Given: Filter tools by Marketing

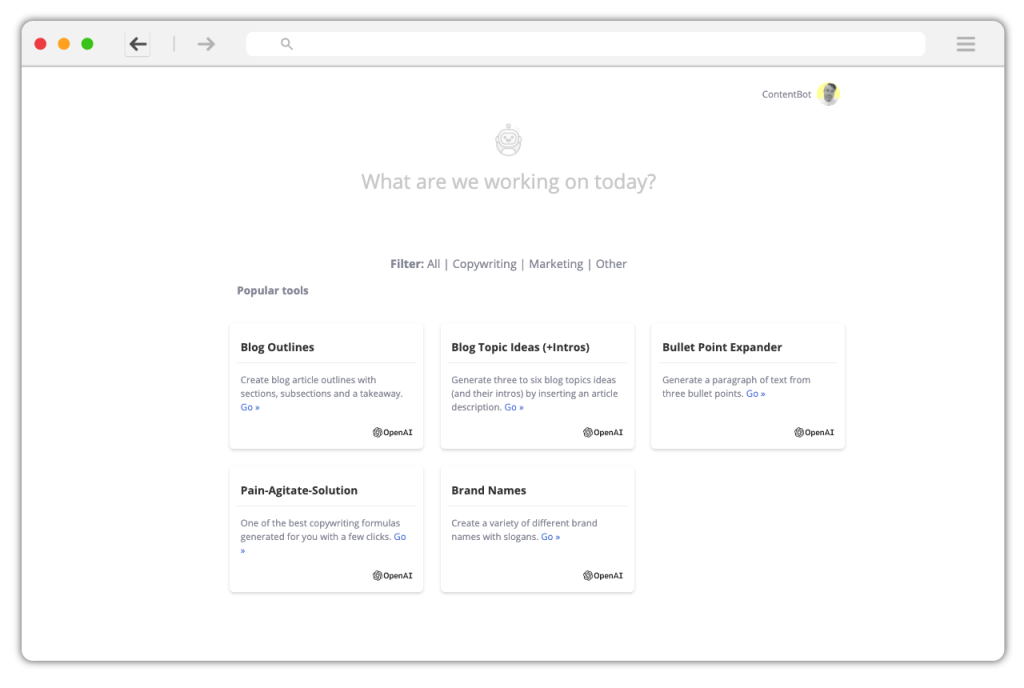Looking at the screenshot, I should tap(556, 264).
